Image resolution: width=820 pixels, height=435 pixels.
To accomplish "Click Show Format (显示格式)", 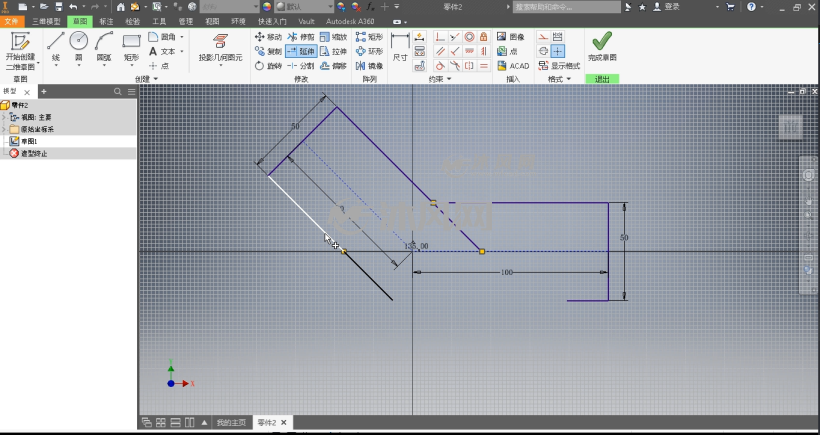I will (559, 66).
